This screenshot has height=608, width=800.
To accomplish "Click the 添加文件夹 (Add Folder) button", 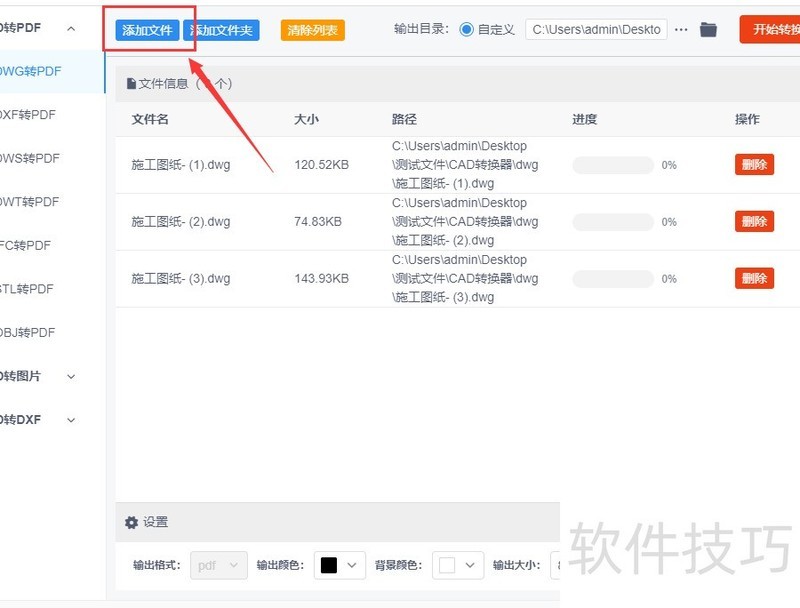I will tap(221, 31).
